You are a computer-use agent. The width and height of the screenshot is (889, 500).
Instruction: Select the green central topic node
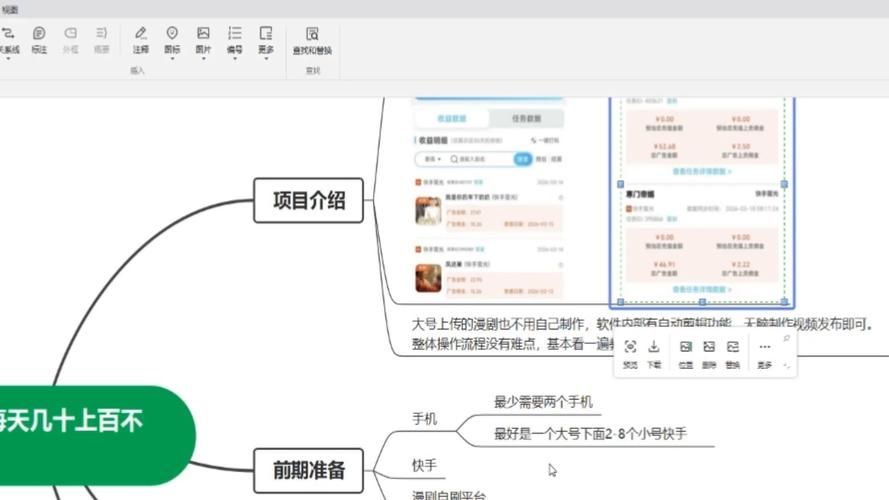[98, 435]
